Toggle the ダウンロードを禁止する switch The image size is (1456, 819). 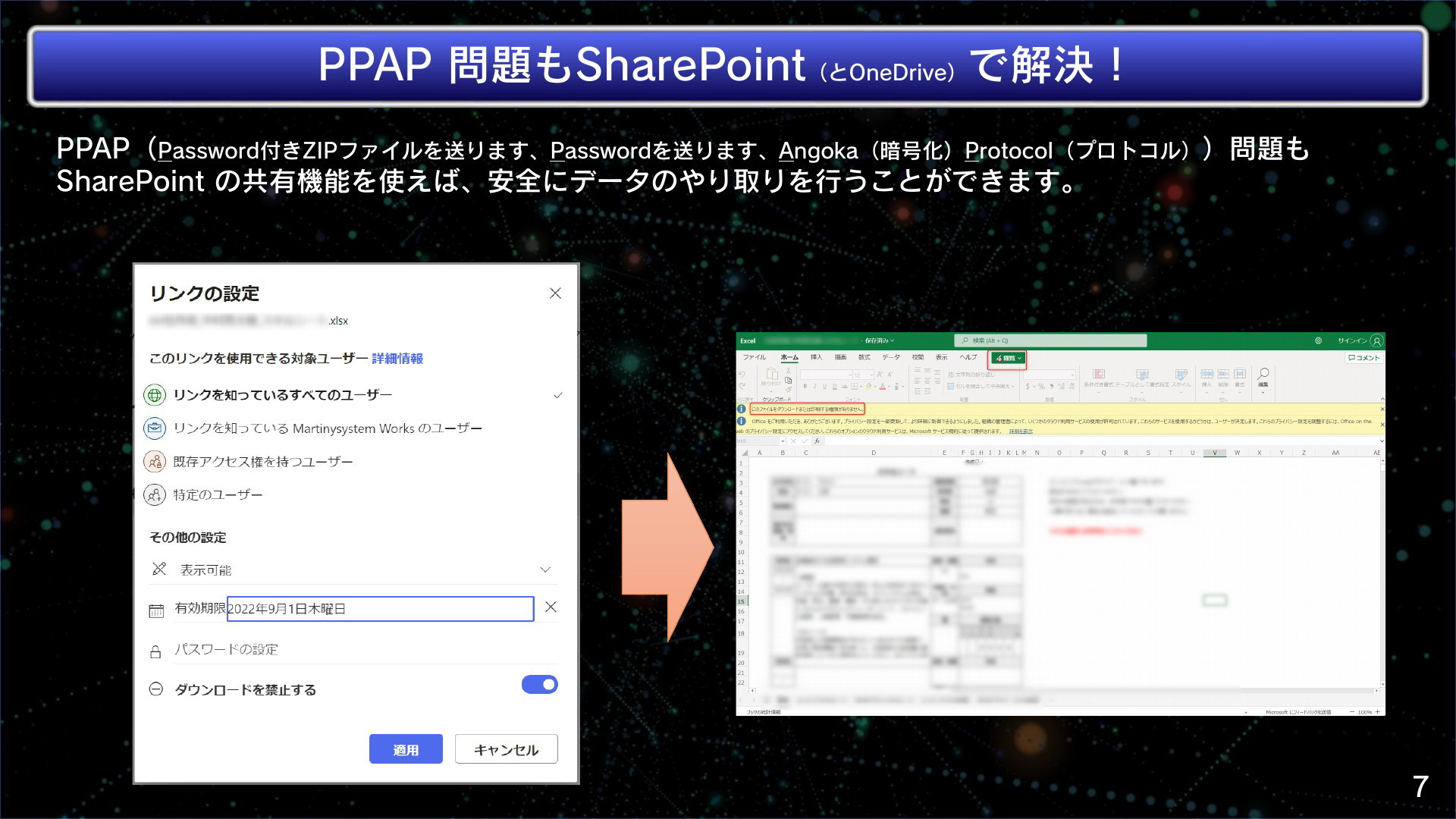point(540,685)
